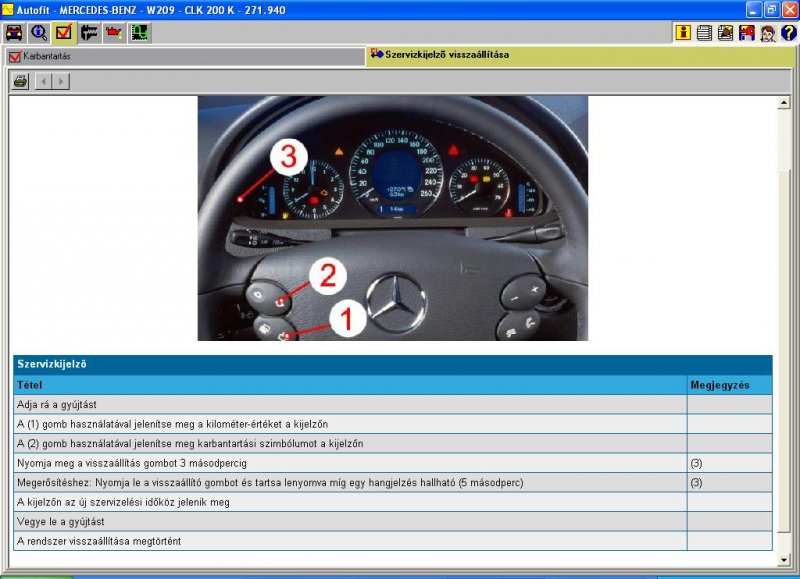800x579 pixels.
Task: Click the (3) note in the 'Nyomja meg' row
Action: click(696, 463)
